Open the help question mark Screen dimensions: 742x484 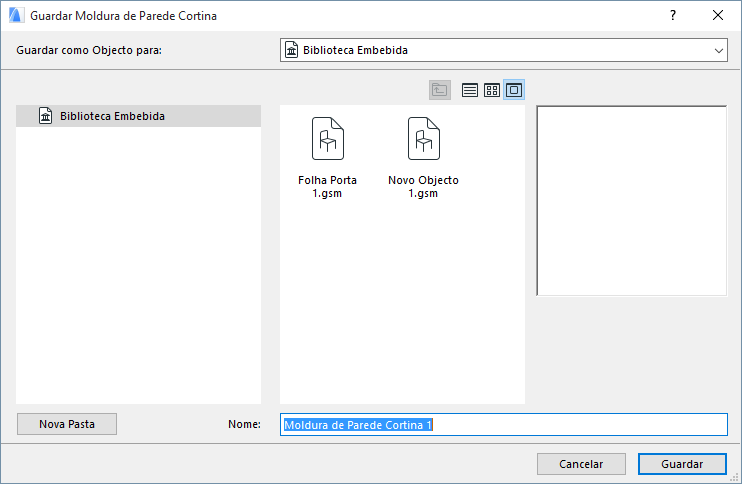click(673, 16)
